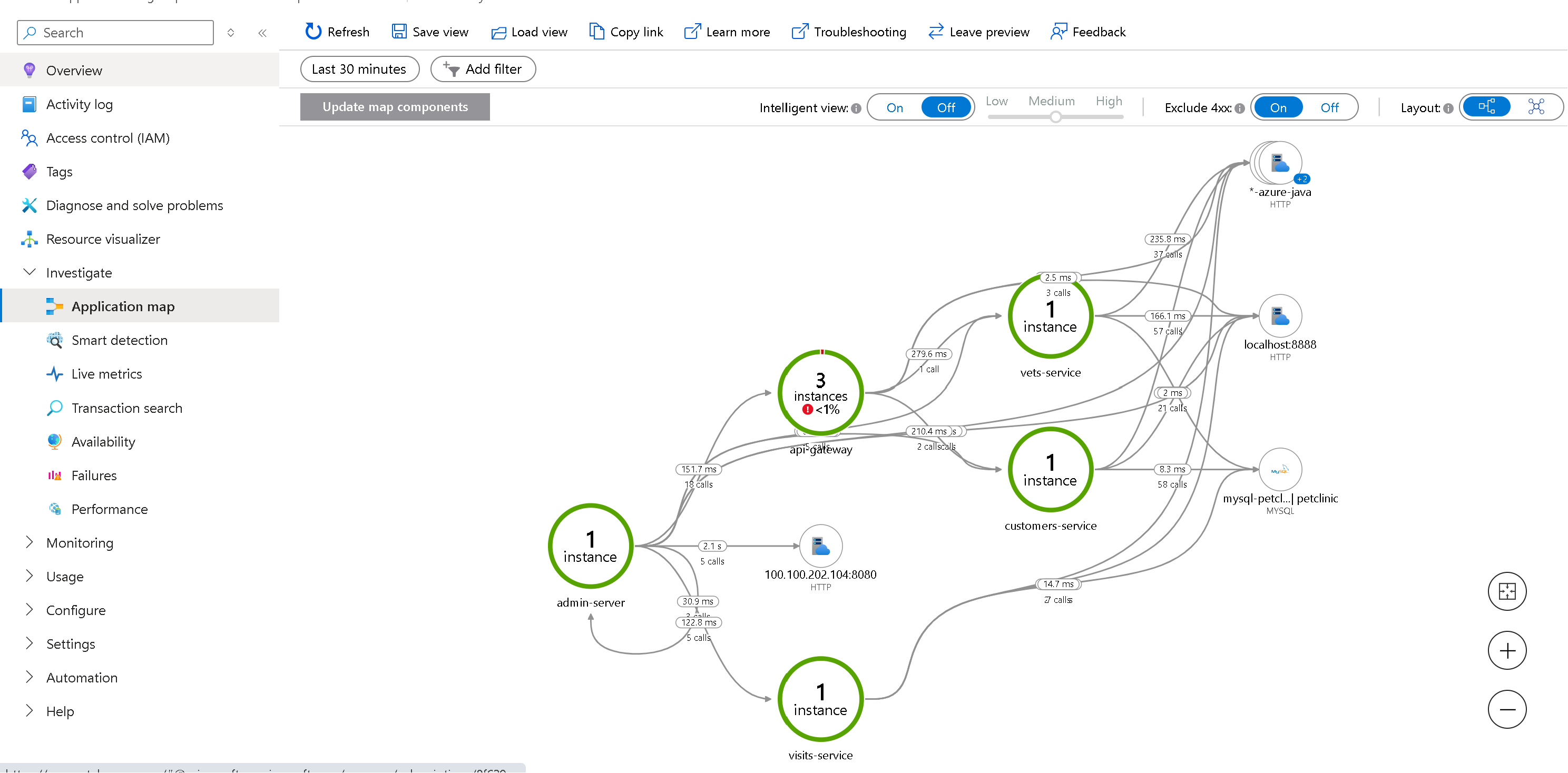Click Update map components button

point(395,107)
